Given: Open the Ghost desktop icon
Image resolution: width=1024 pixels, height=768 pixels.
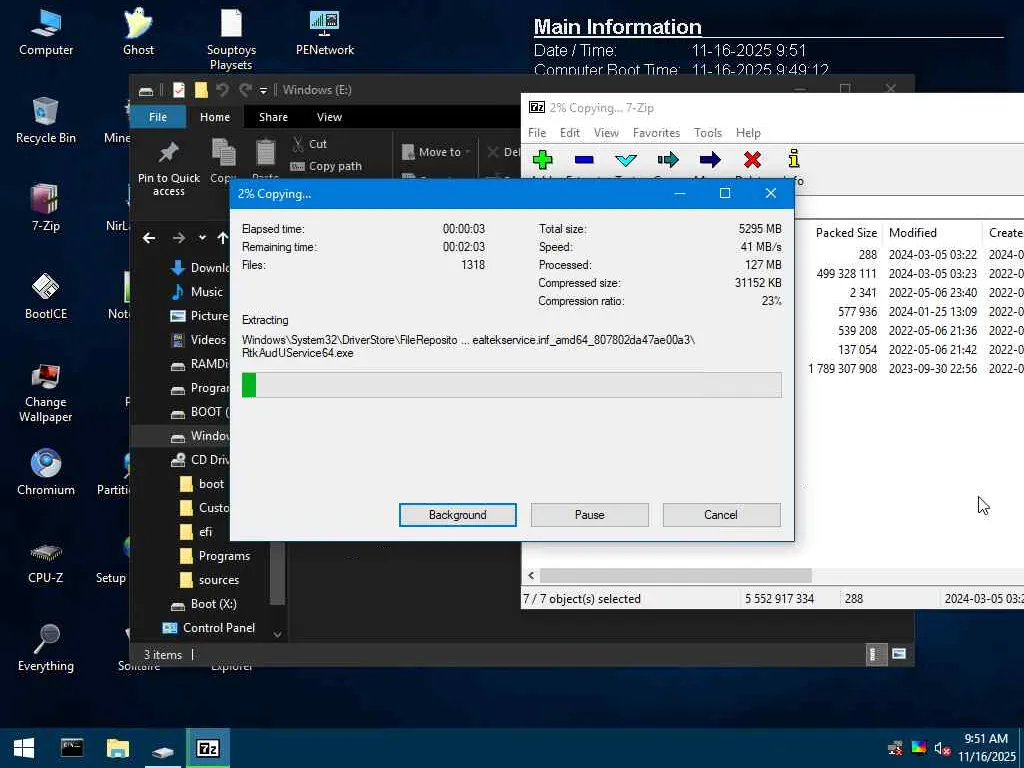Looking at the screenshot, I should [138, 33].
